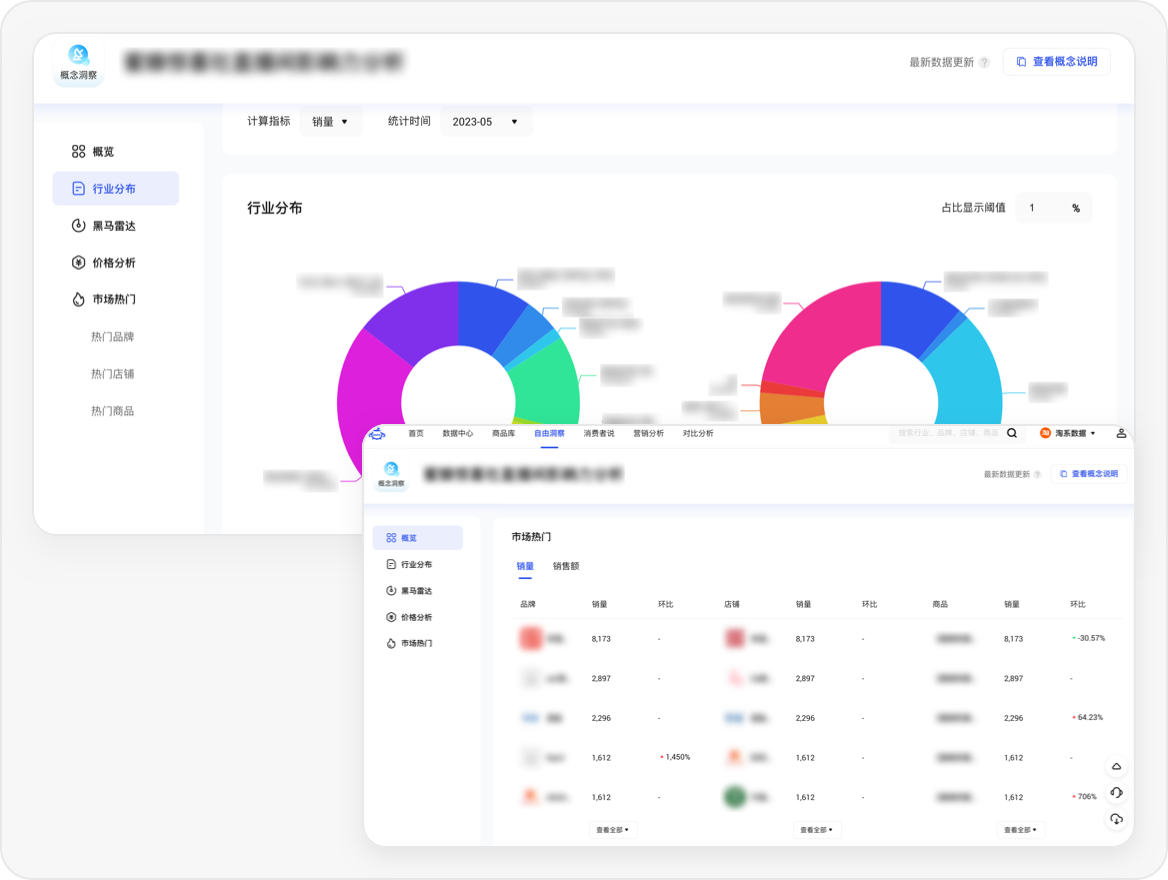1168x880 pixels.
Task: Click 2,296 in the 店铺 table
Action: tap(805, 718)
